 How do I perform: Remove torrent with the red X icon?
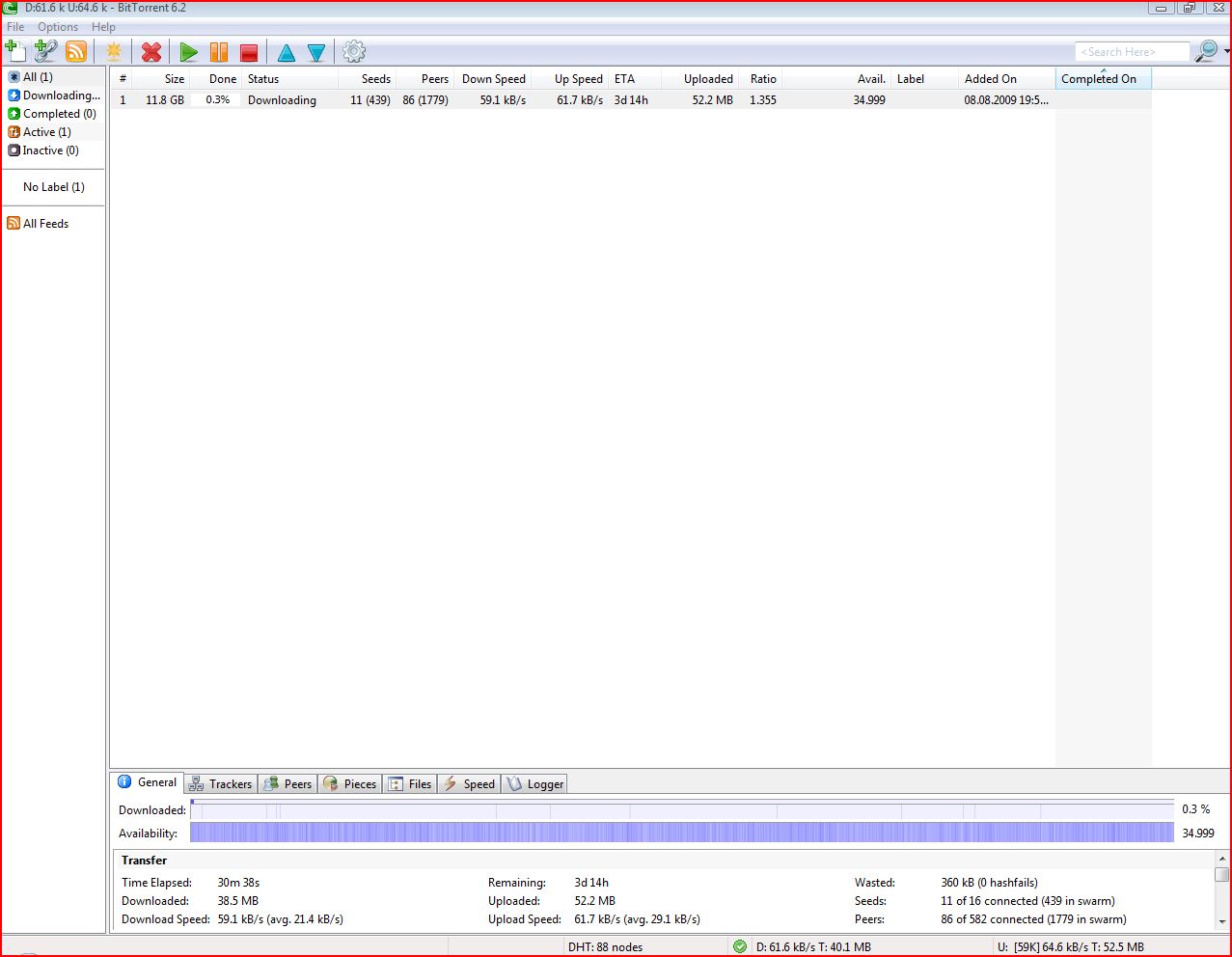click(x=151, y=52)
